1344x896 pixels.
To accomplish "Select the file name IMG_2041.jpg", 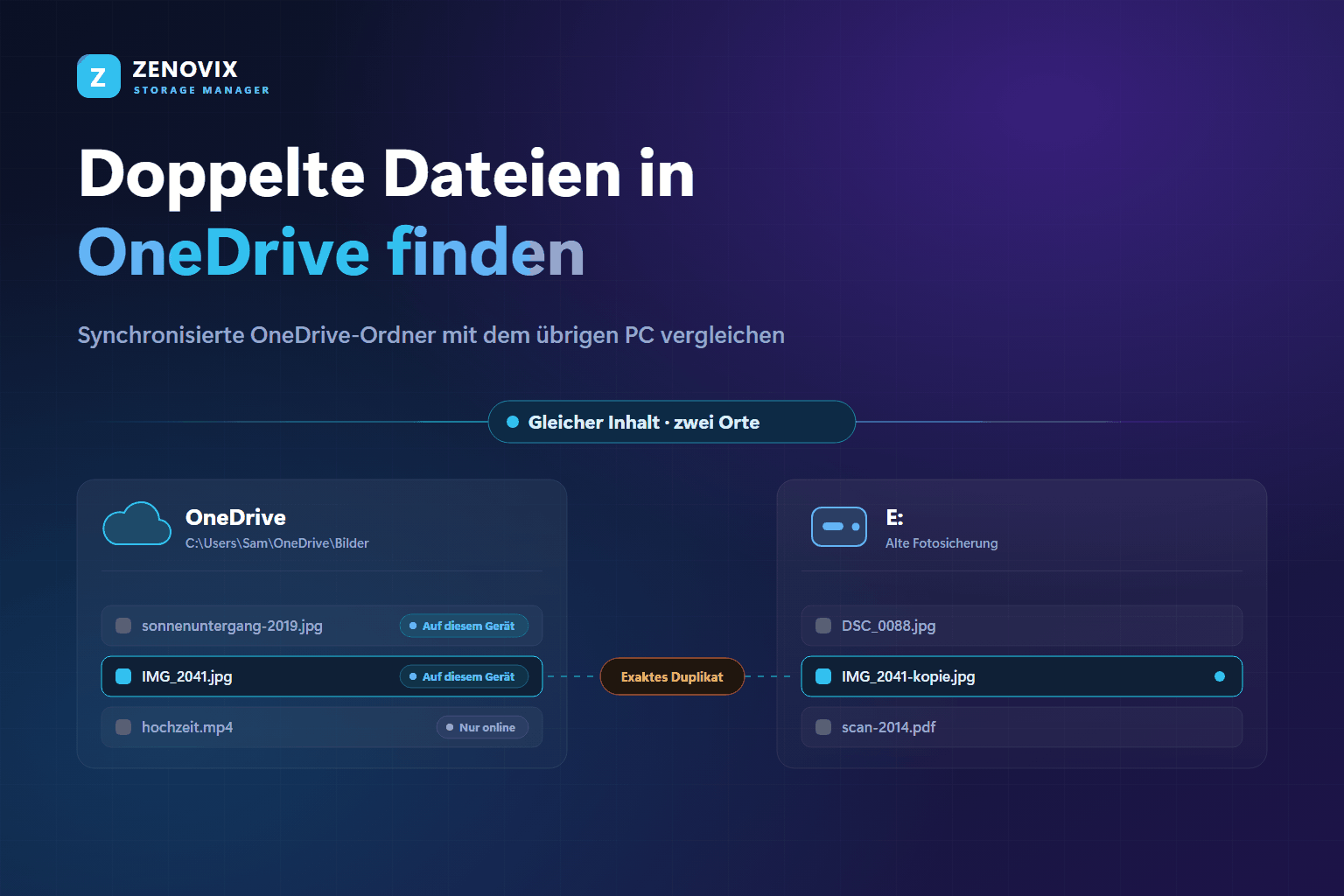I will [187, 676].
